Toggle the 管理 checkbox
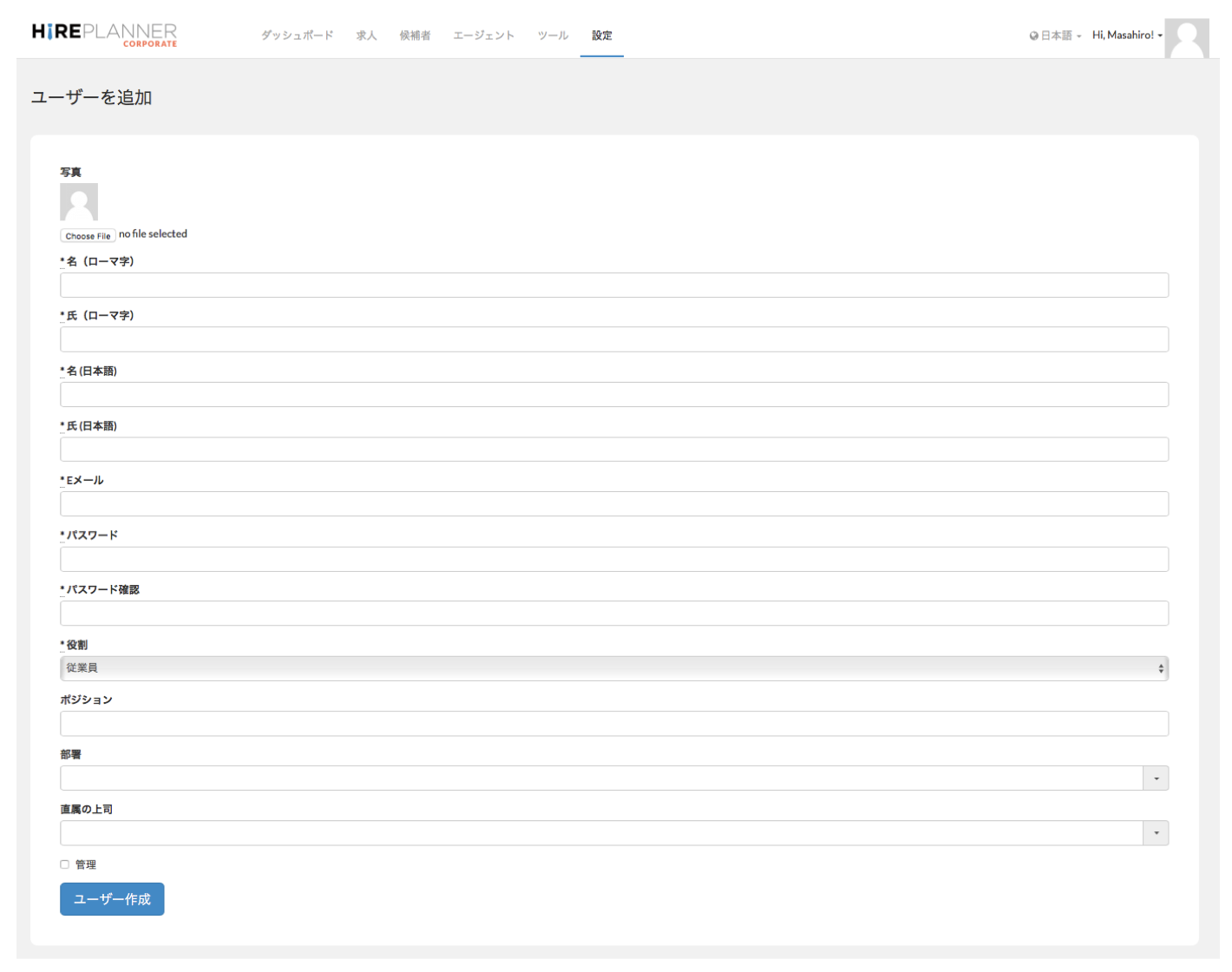 (65, 864)
